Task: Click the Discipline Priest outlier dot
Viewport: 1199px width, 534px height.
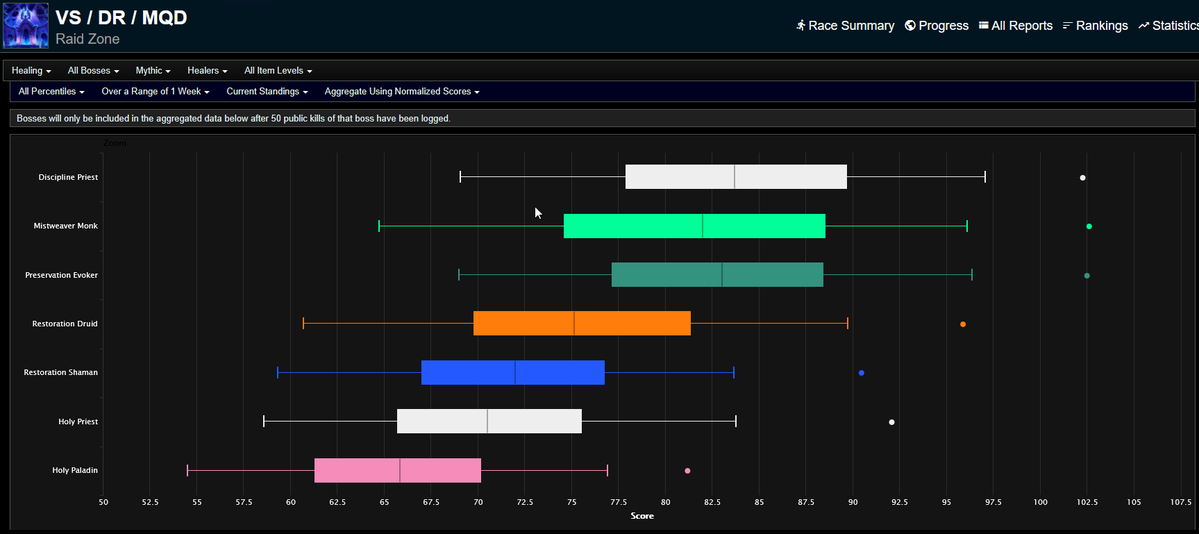Action: coord(1083,177)
